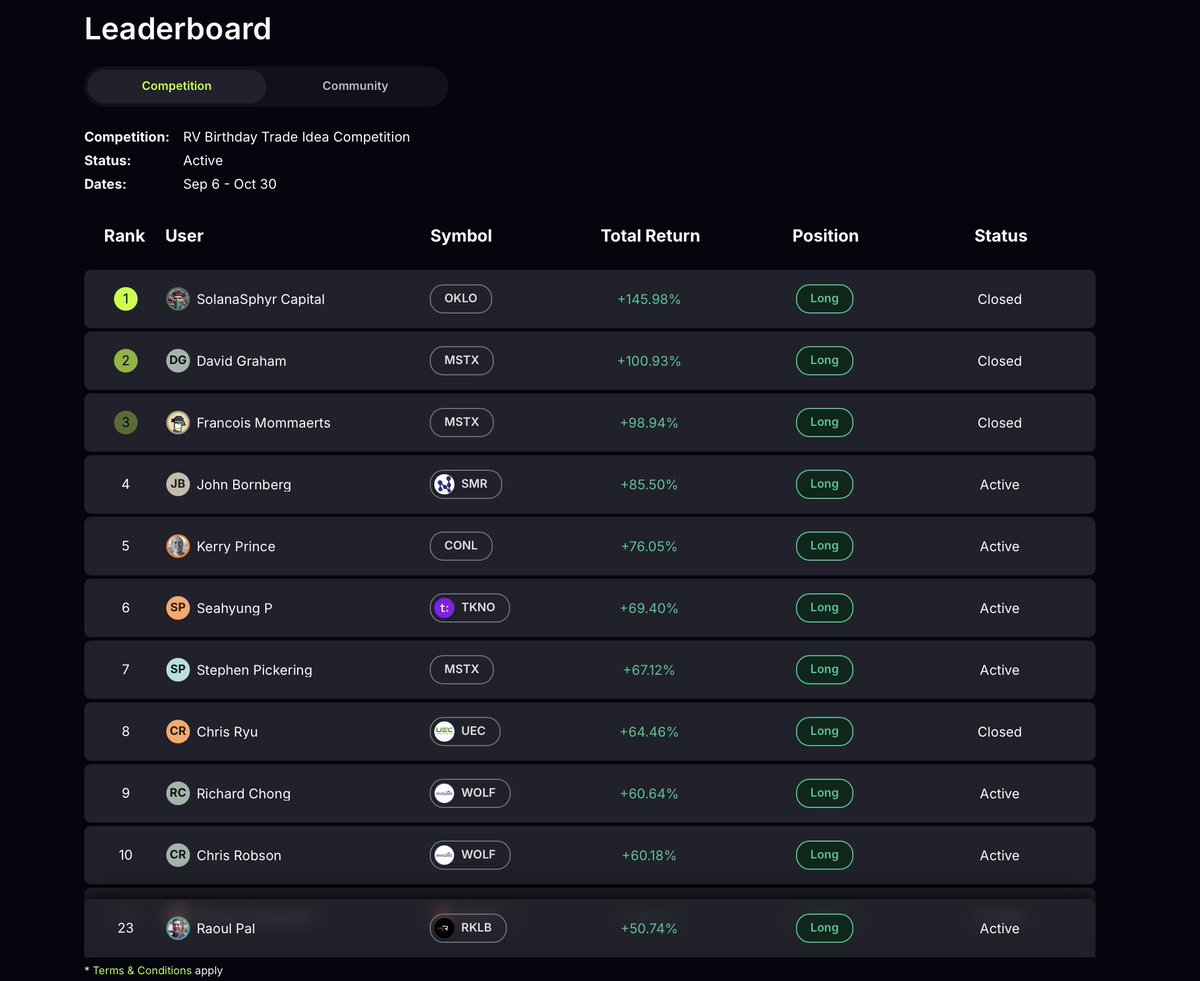Select the user name Raoul Pal
Image resolution: width=1200 pixels, height=981 pixels.
click(226, 929)
